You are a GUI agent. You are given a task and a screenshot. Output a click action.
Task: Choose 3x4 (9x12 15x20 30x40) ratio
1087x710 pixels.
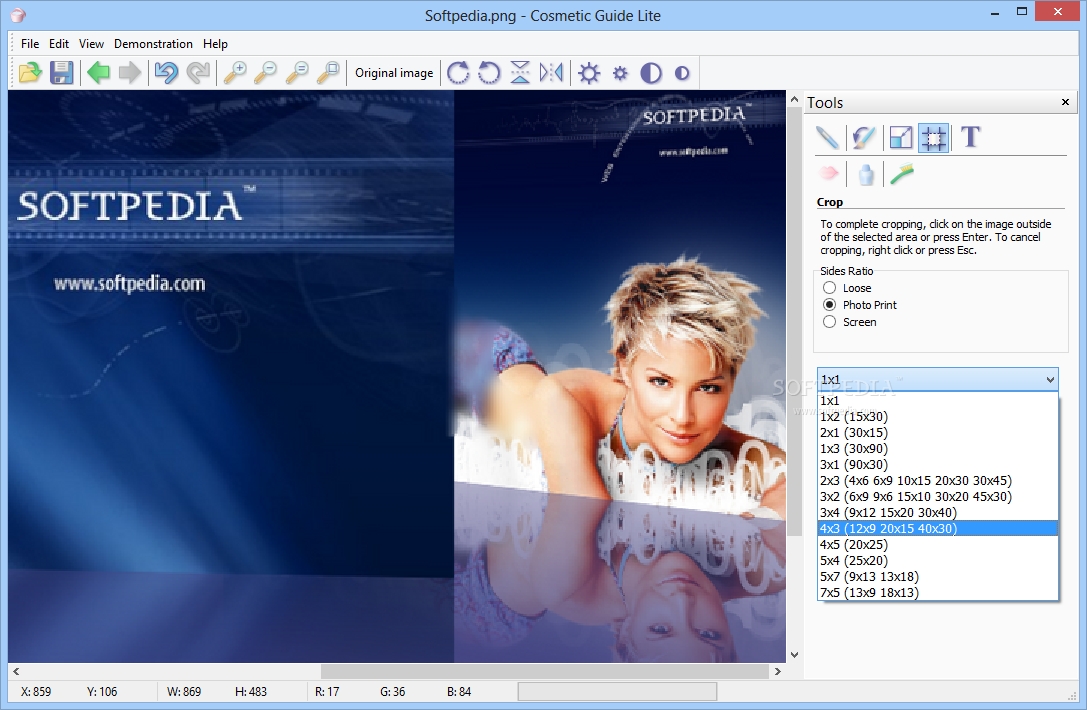[938, 512]
